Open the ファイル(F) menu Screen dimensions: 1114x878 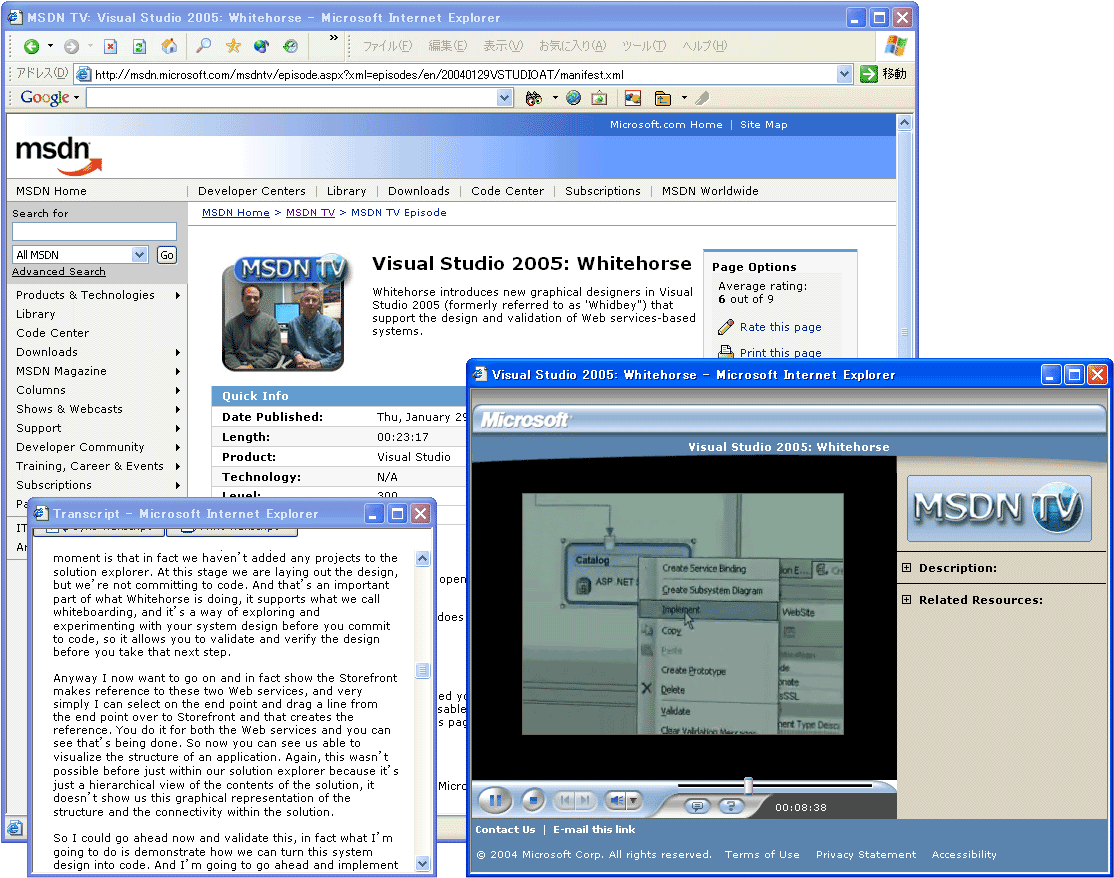(387, 46)
